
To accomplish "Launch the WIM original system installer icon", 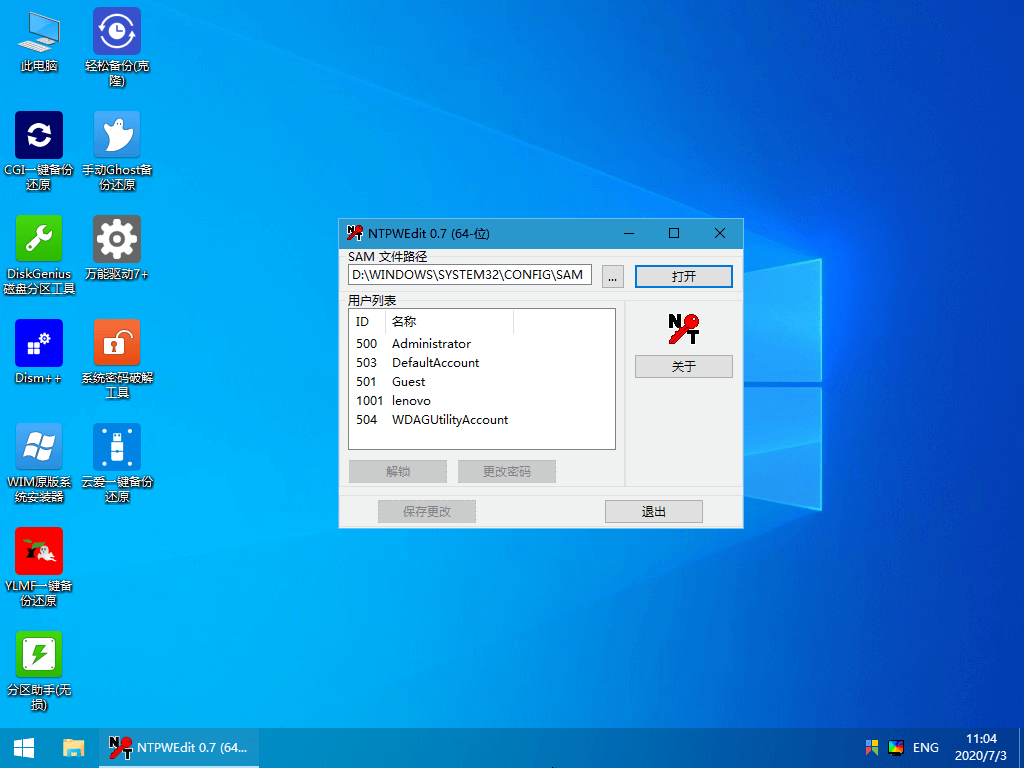I will point(39,448).
